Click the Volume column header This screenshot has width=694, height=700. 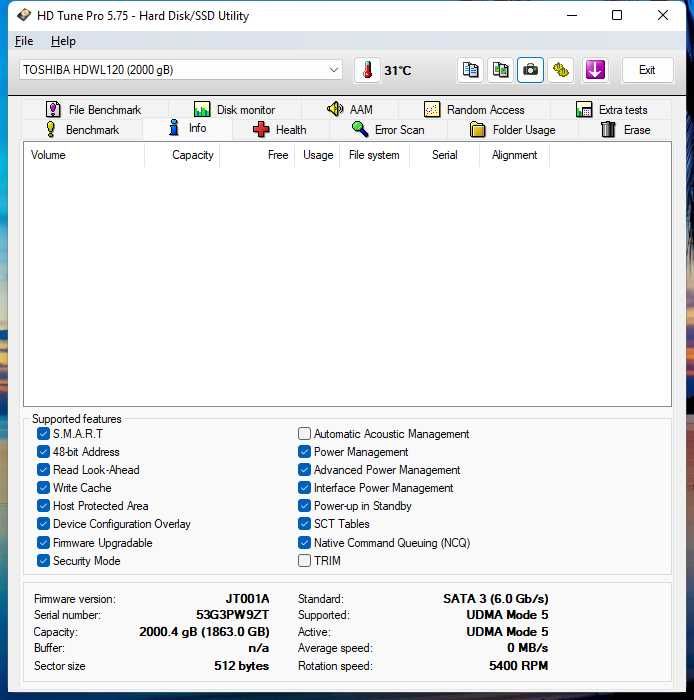pyautogui.click(x=84, y=155)
